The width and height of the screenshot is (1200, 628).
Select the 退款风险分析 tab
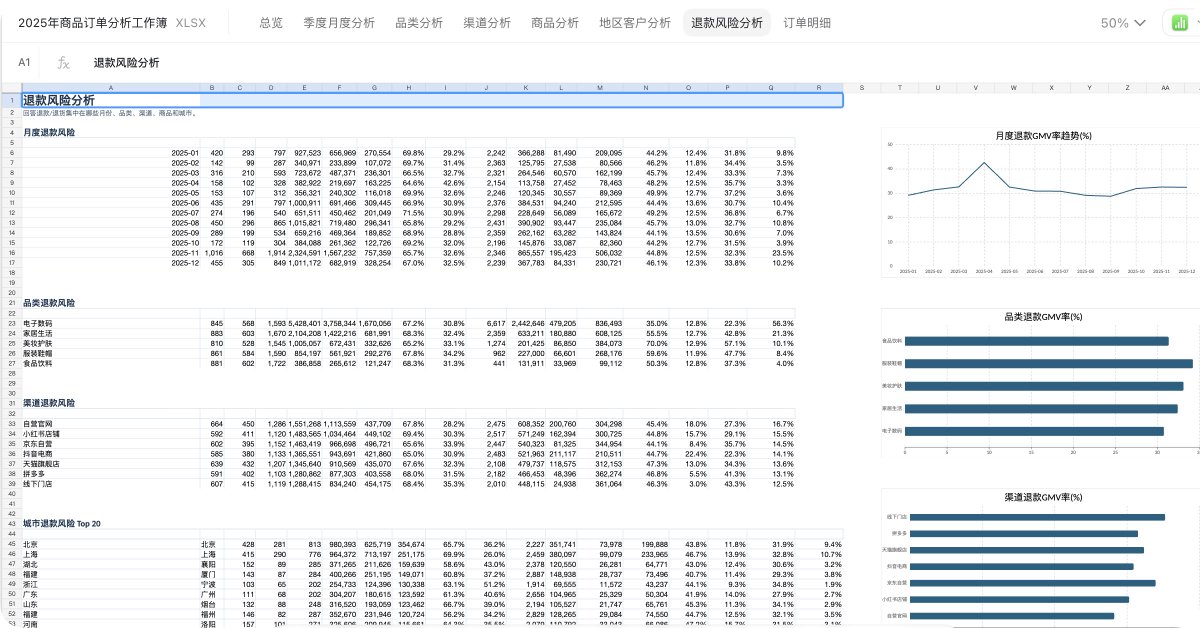click(727, 23)
